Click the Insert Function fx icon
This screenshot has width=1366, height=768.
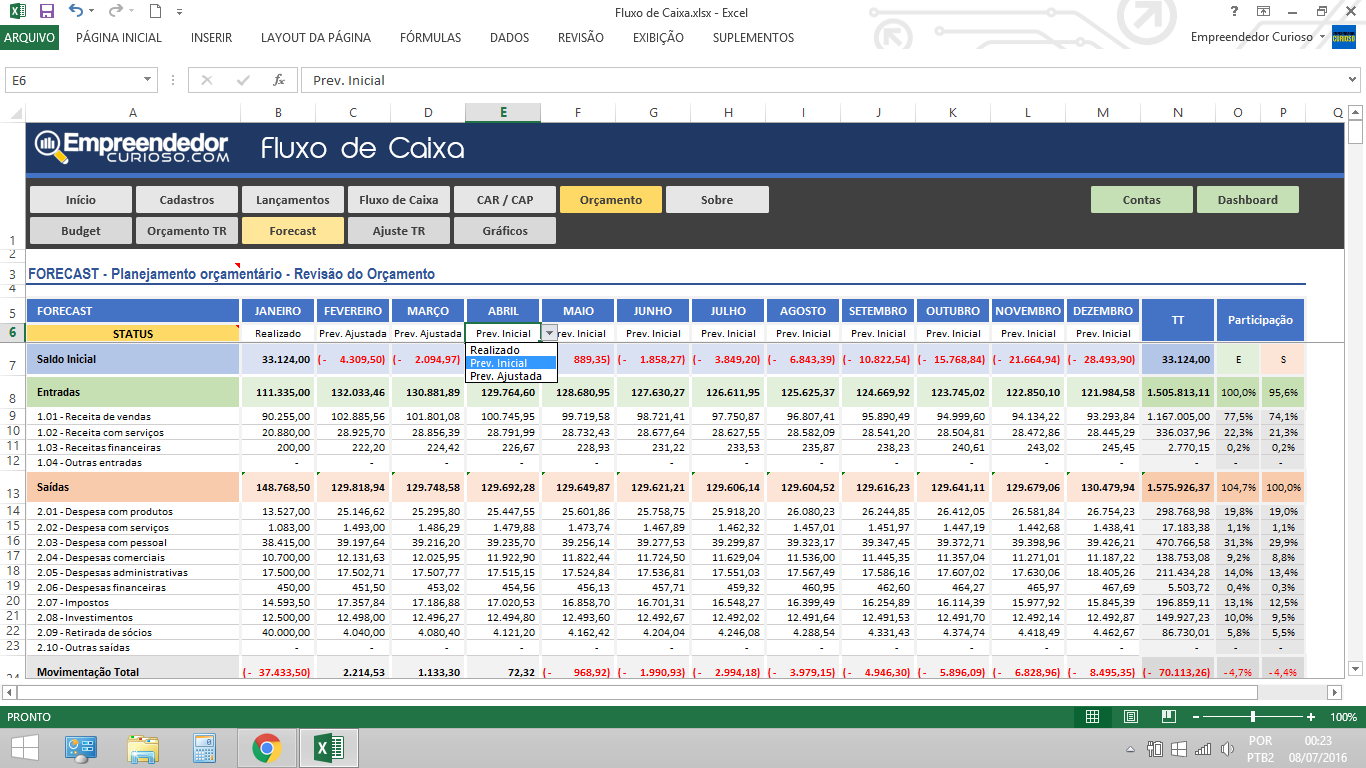pos(279,79)
